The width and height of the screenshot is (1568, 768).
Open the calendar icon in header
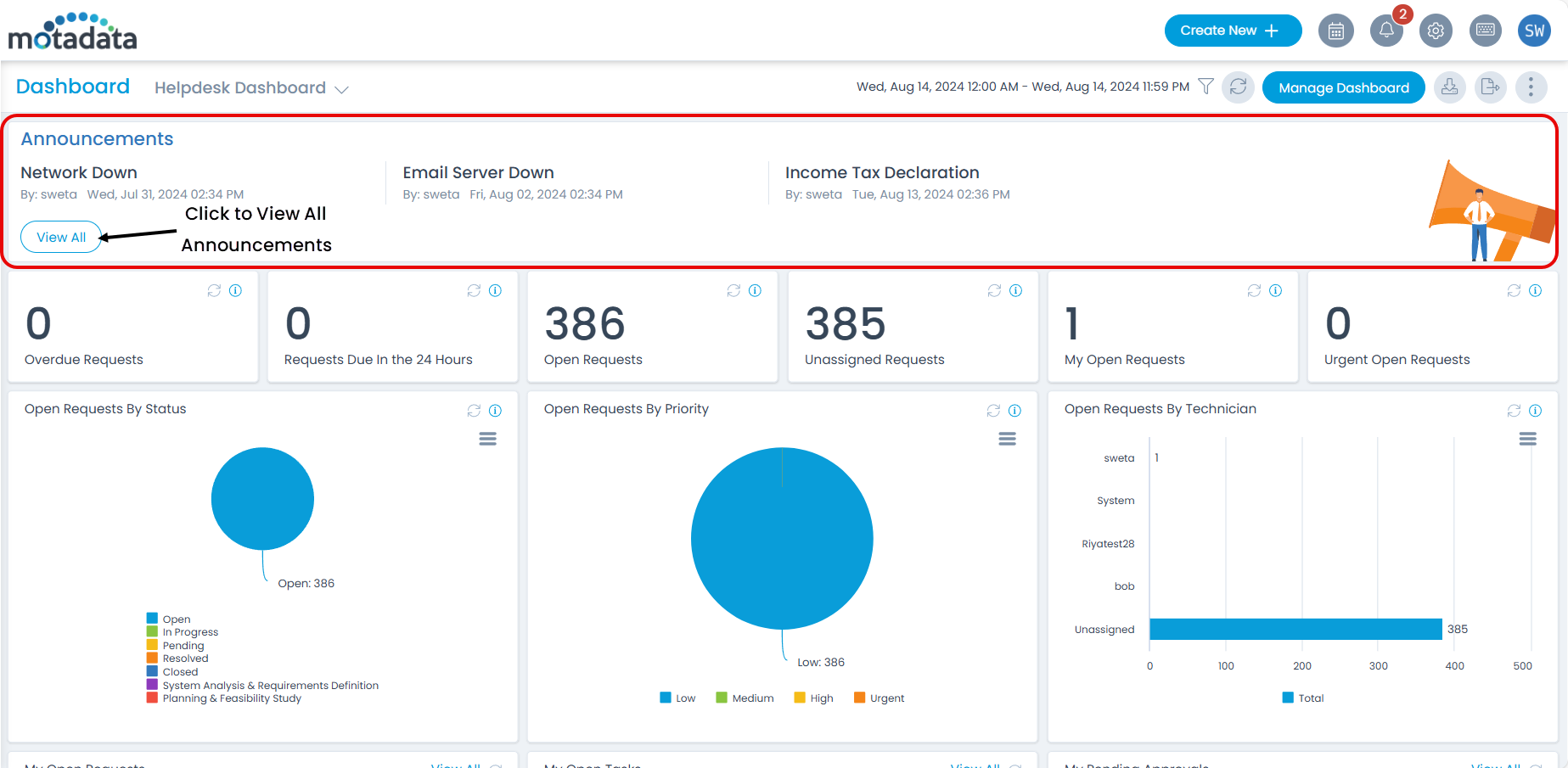click(1335, 31)
